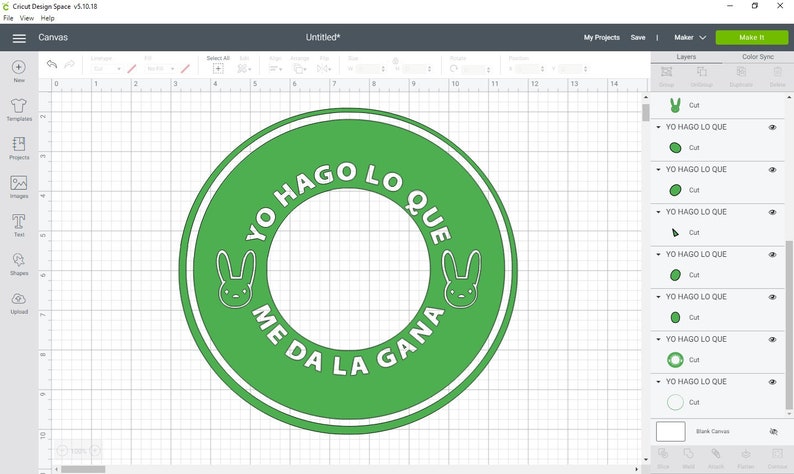Collapse the layer group with green ring thumbnail
This screenshot has height=474, width=794.
click(658, 339)
